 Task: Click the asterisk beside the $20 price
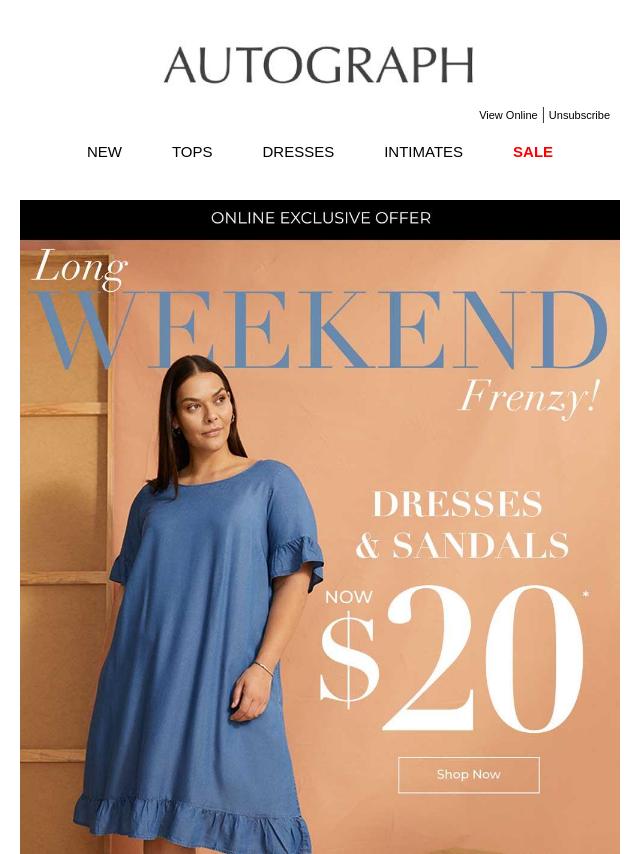(586, 595)
